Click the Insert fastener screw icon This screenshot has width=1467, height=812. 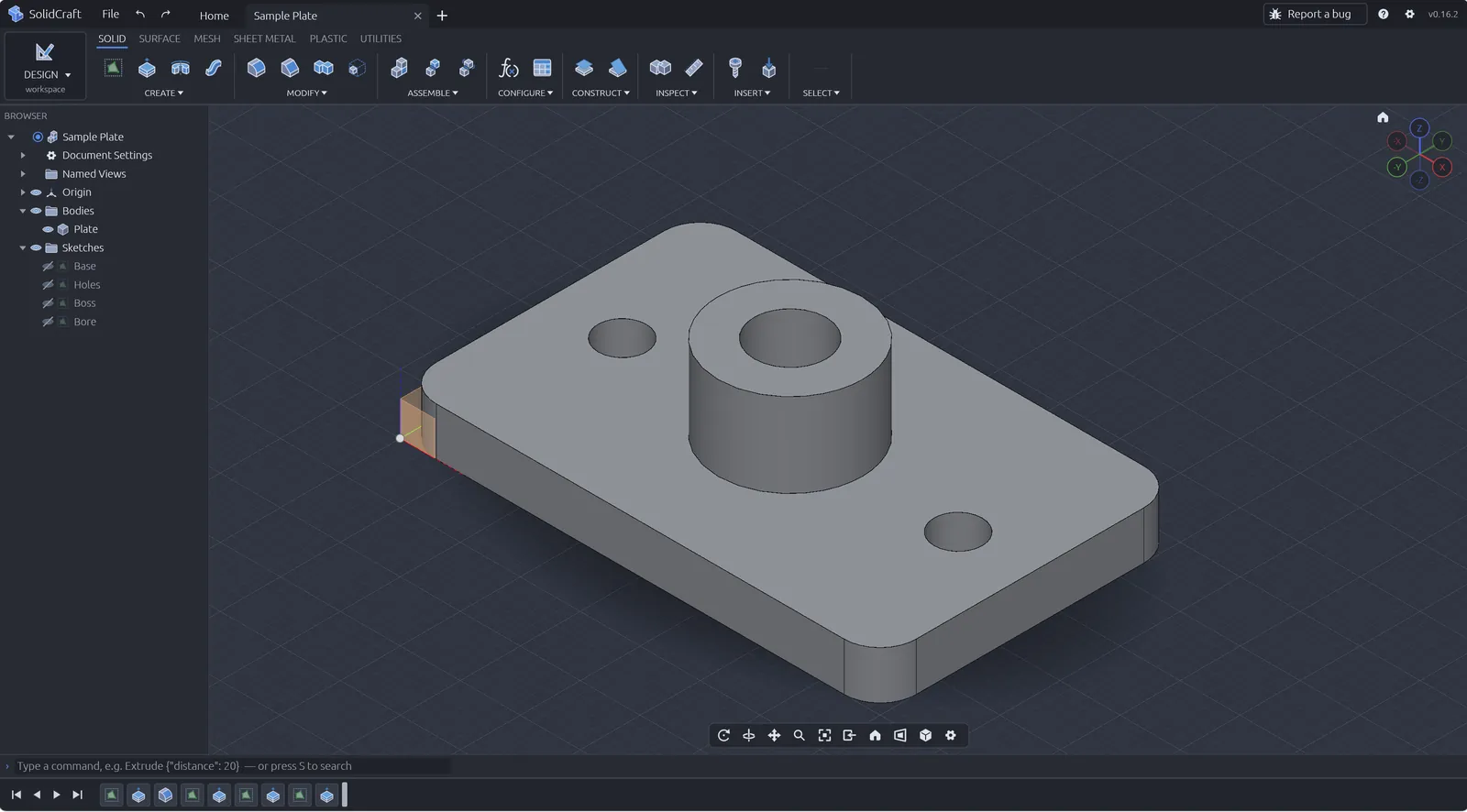tap(735, 68)
